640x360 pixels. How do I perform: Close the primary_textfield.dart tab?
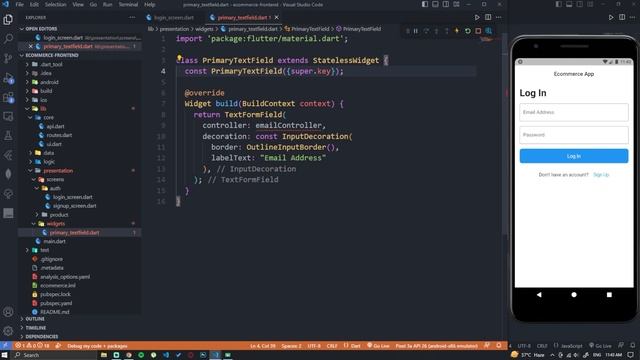[x=277, y=18]
